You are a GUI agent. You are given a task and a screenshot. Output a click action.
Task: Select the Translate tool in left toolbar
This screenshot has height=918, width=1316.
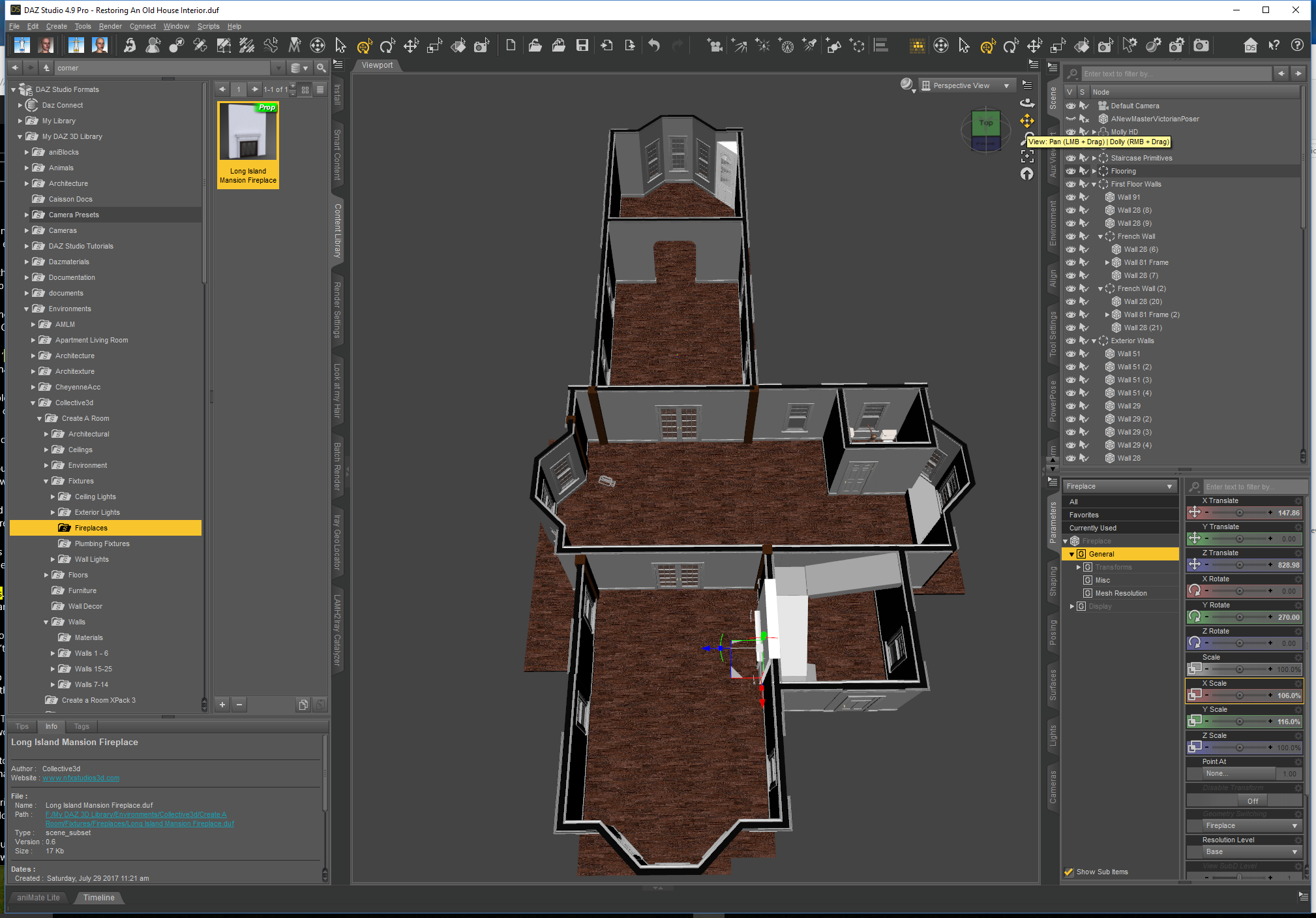pos(411,46)
